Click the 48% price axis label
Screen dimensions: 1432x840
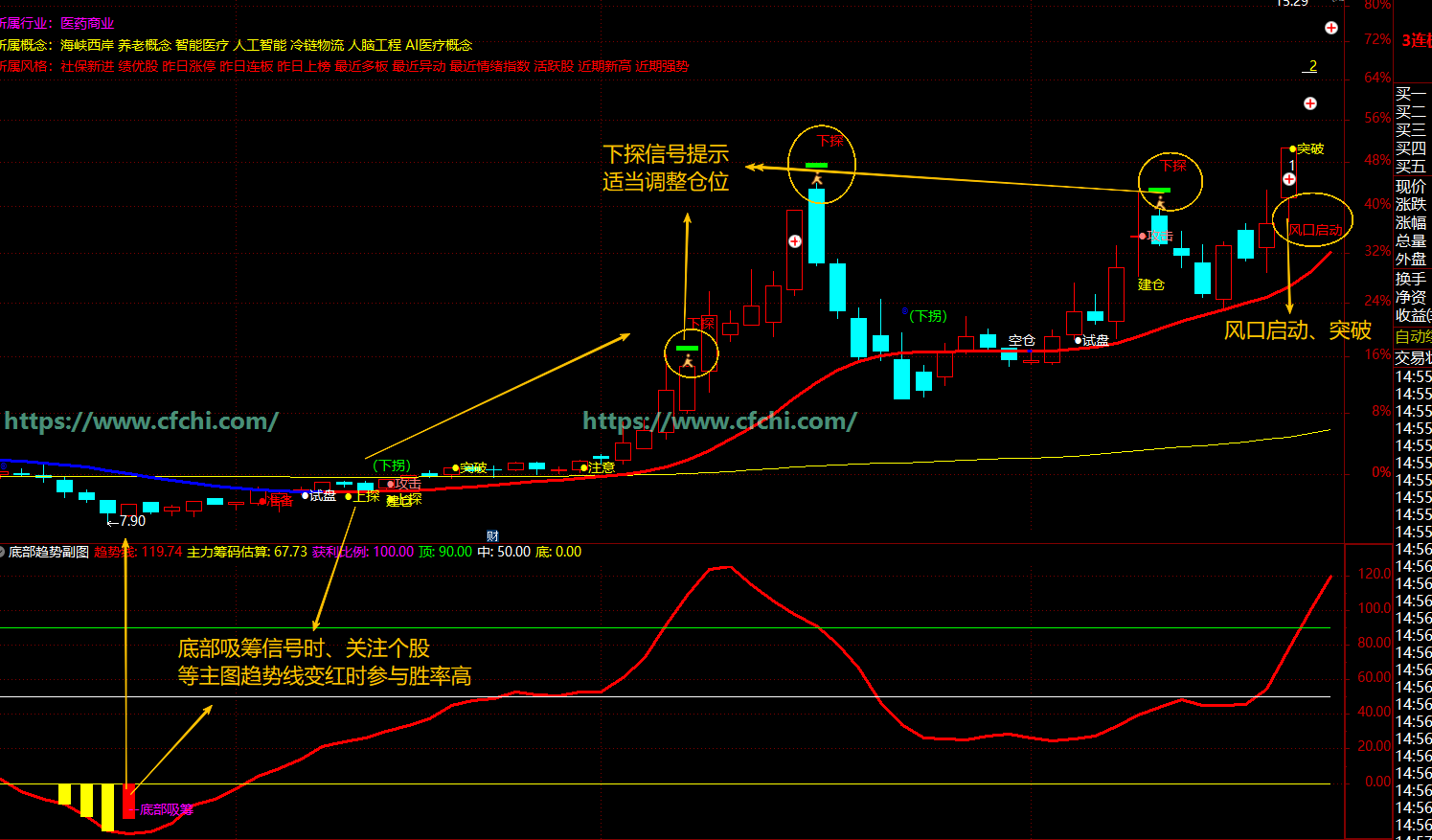(1377, 160)
